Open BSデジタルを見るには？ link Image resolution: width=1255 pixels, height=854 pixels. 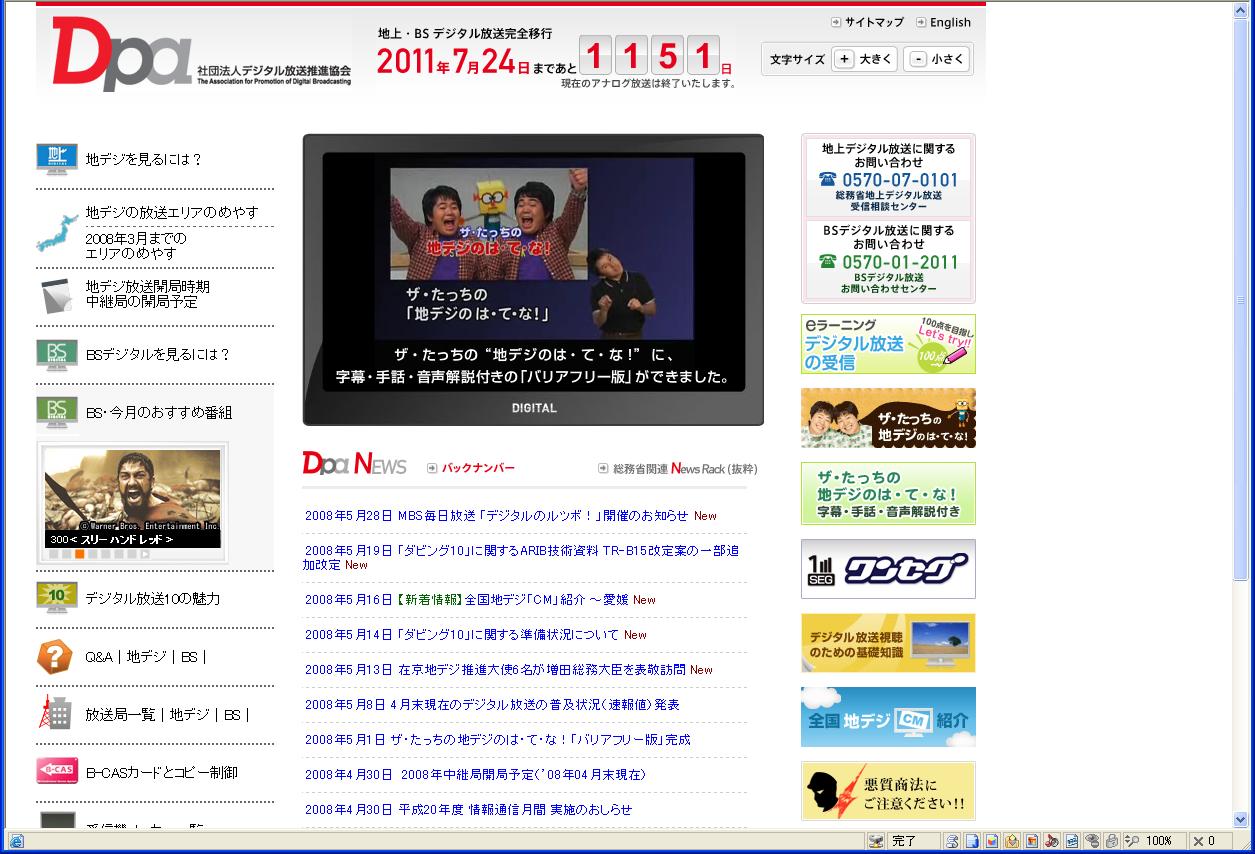[158, 354]
